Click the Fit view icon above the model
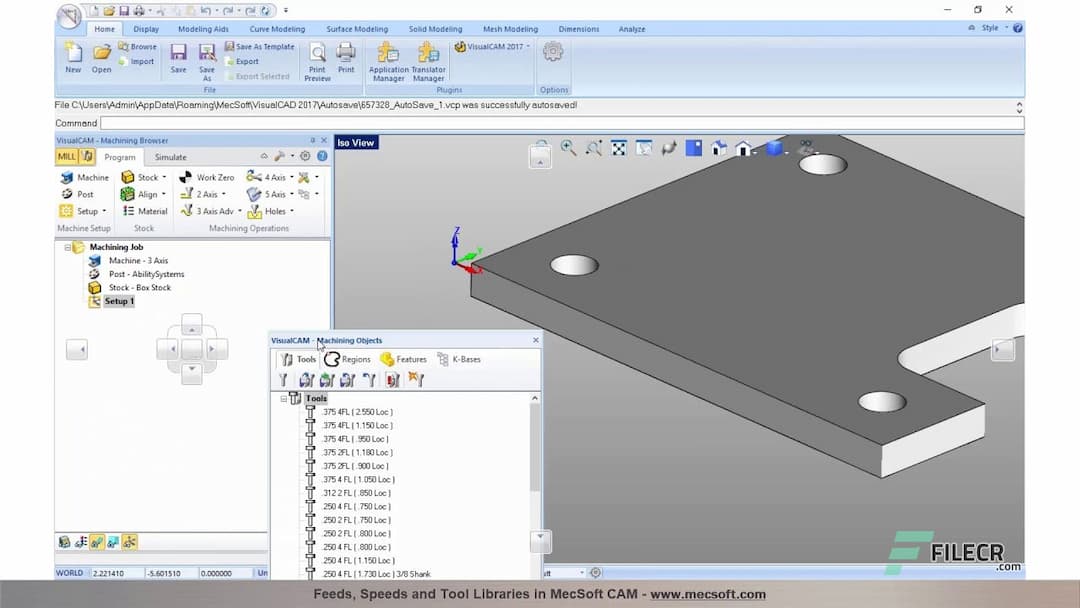The width and height of the screenshot is (1080, 608). tap(619, 146)
